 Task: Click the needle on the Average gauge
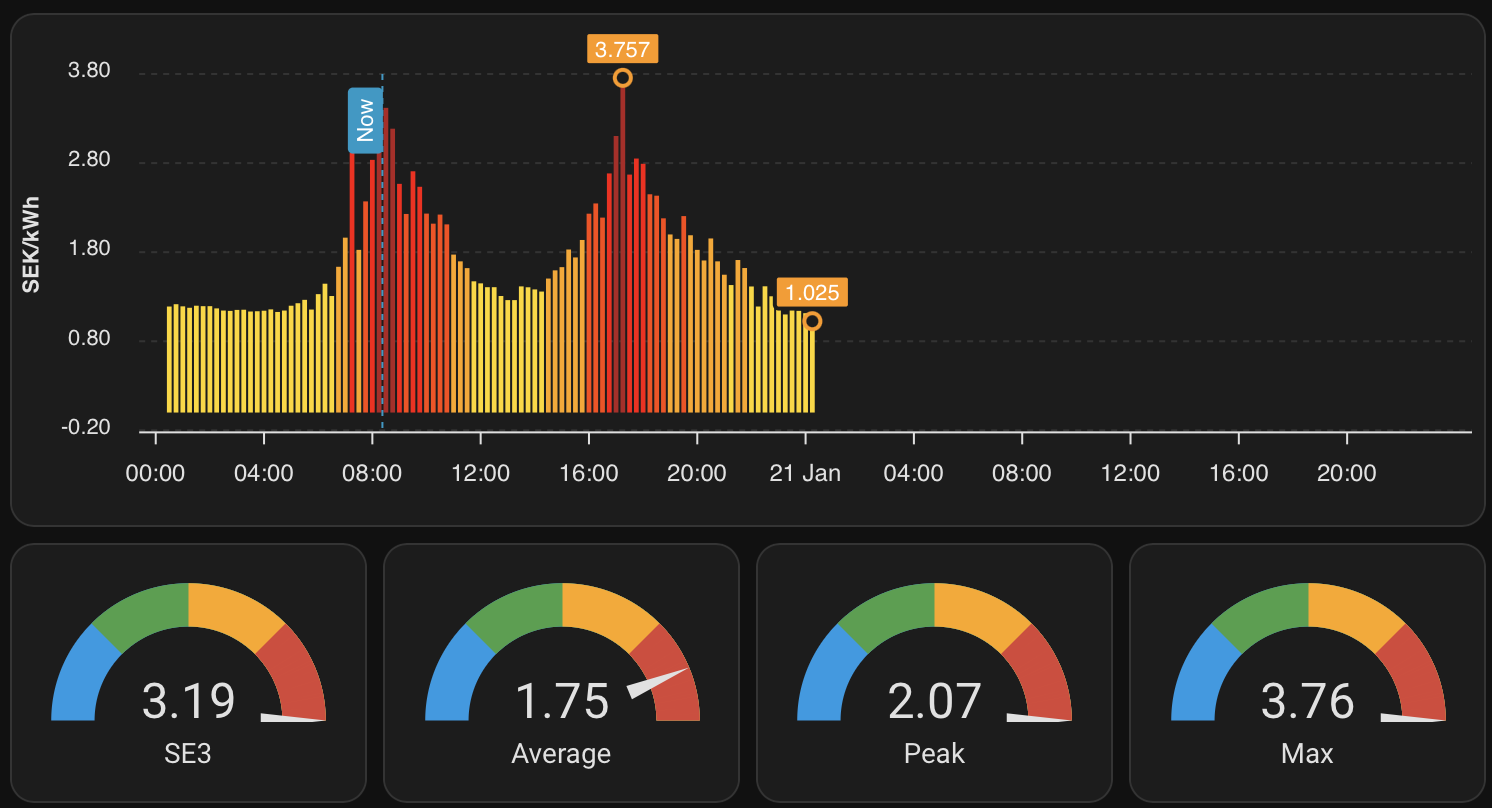[658, 682]
